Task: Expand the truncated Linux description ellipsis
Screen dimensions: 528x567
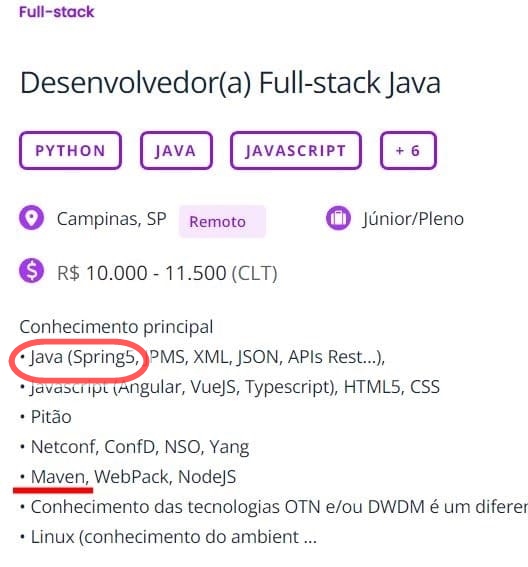Action: pos(310,539)
